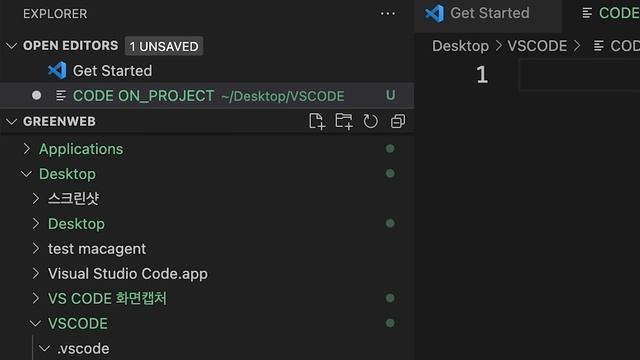Screen dimensions: 640x360
Task: Click VS Code logo beside Get Started editor
Action: [57, 71]
